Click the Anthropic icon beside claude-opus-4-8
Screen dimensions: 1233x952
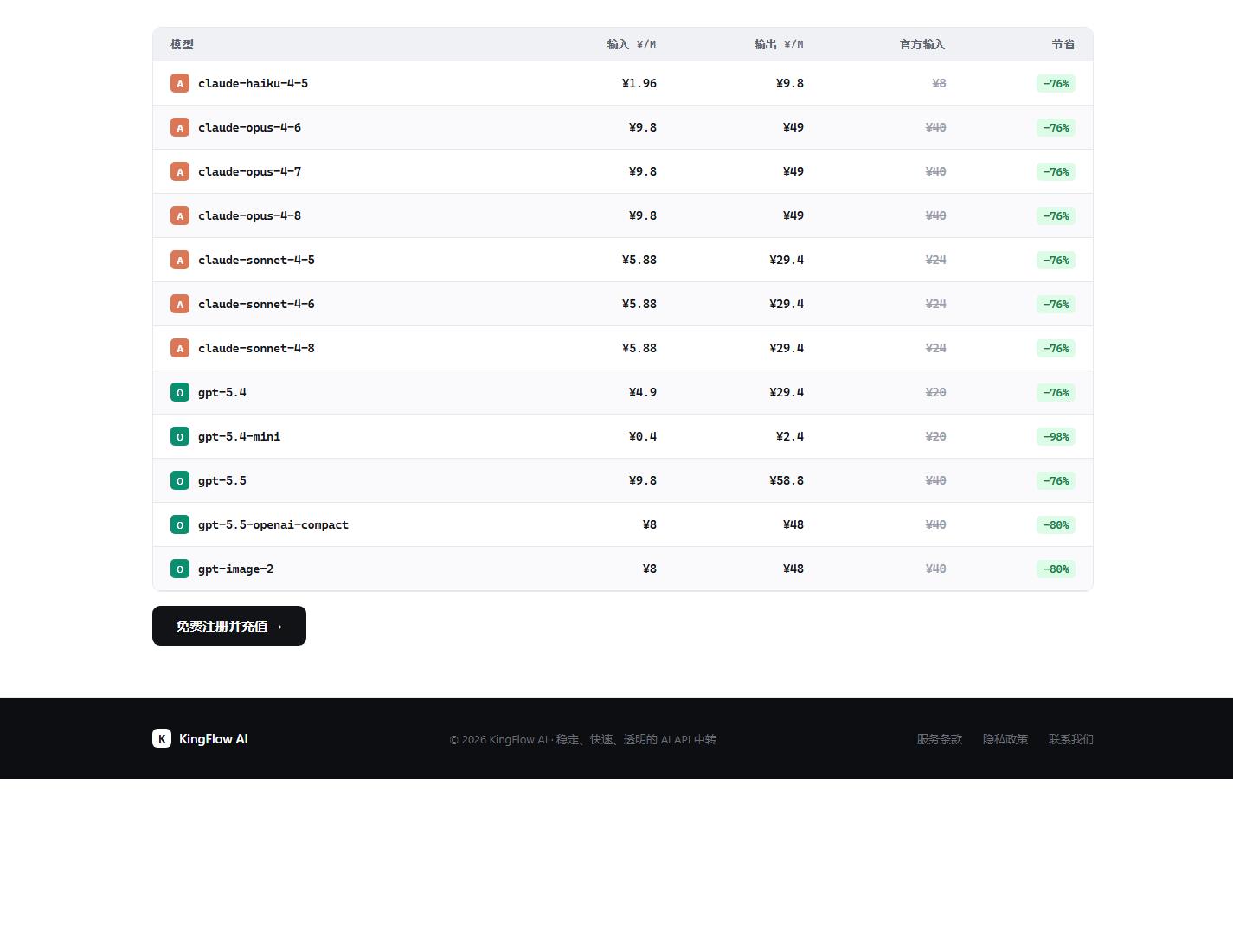click(x=180, y=215)
